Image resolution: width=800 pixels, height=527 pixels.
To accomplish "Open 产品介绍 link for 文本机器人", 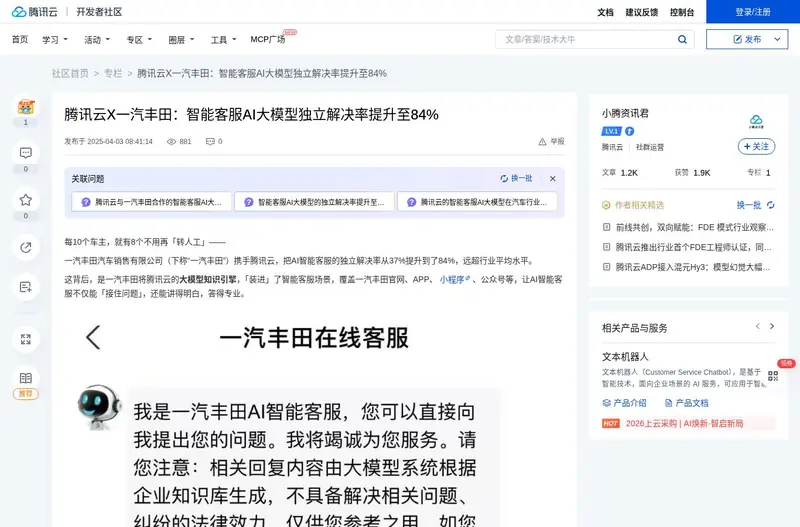I will [624, 403].
